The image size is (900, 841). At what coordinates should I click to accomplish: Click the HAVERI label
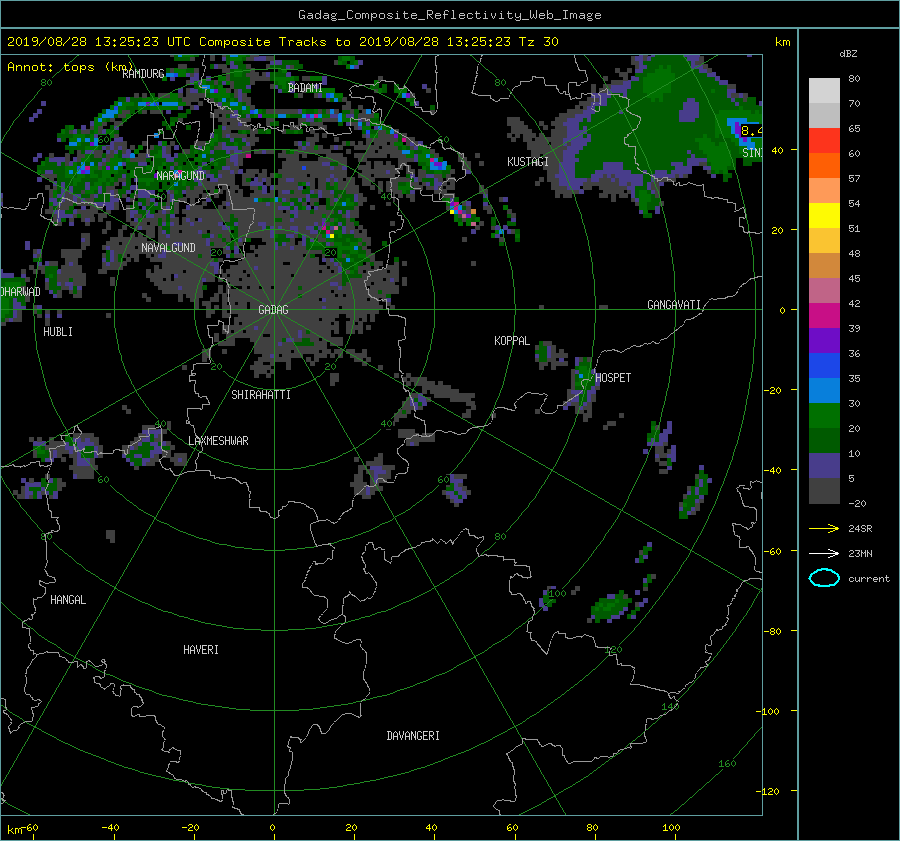point(201,650)
